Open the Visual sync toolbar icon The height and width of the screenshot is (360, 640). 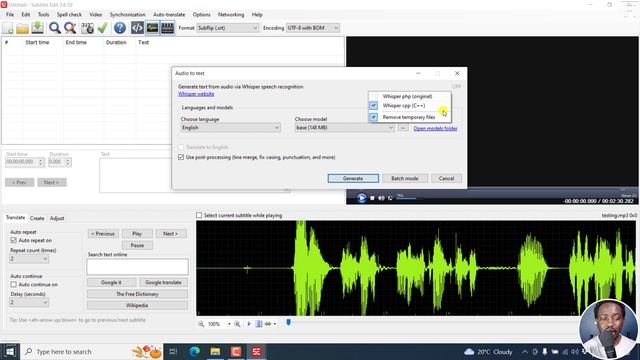87,28
